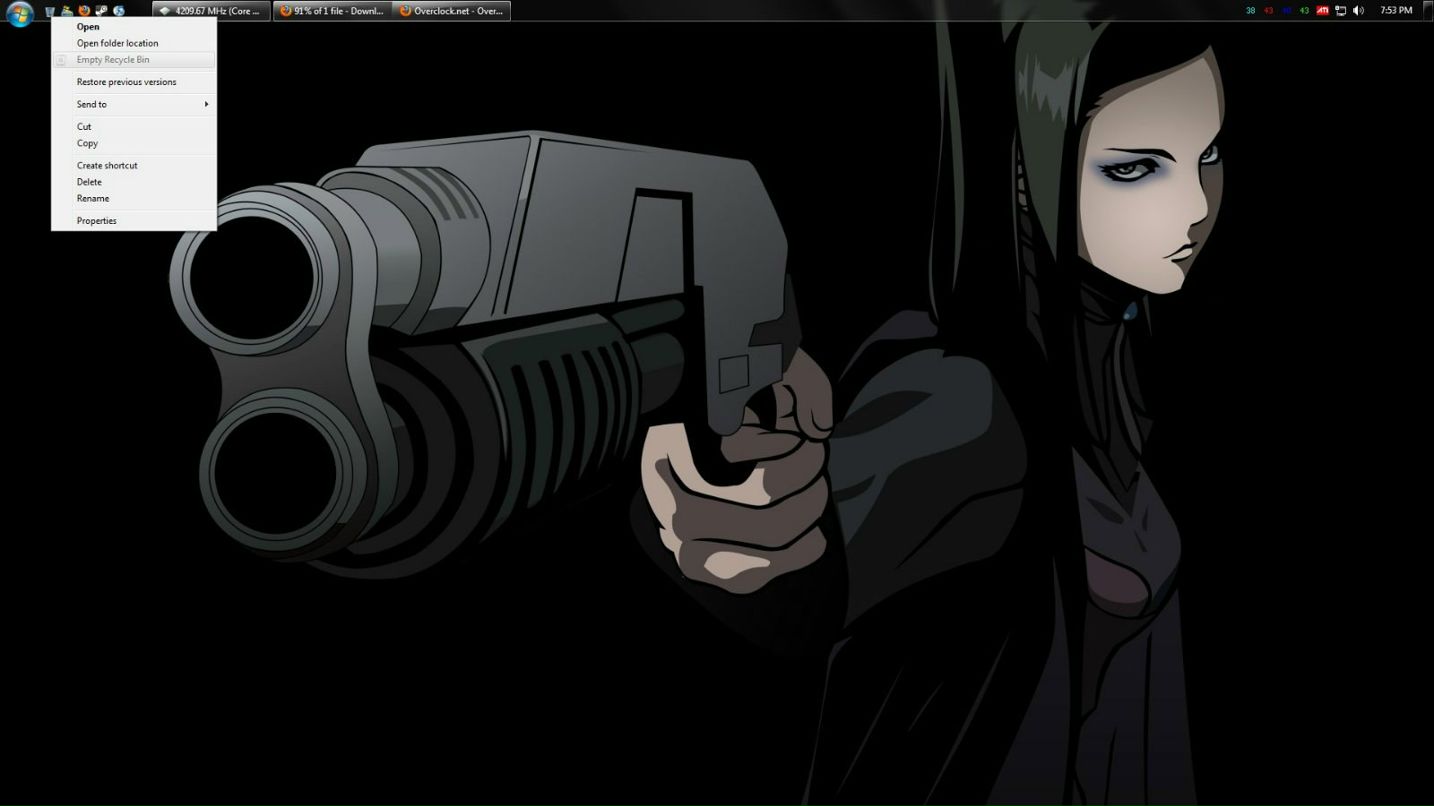Click the Steam quick launch icon
This screenshot has height=806, width=1434.
[101, 11]
